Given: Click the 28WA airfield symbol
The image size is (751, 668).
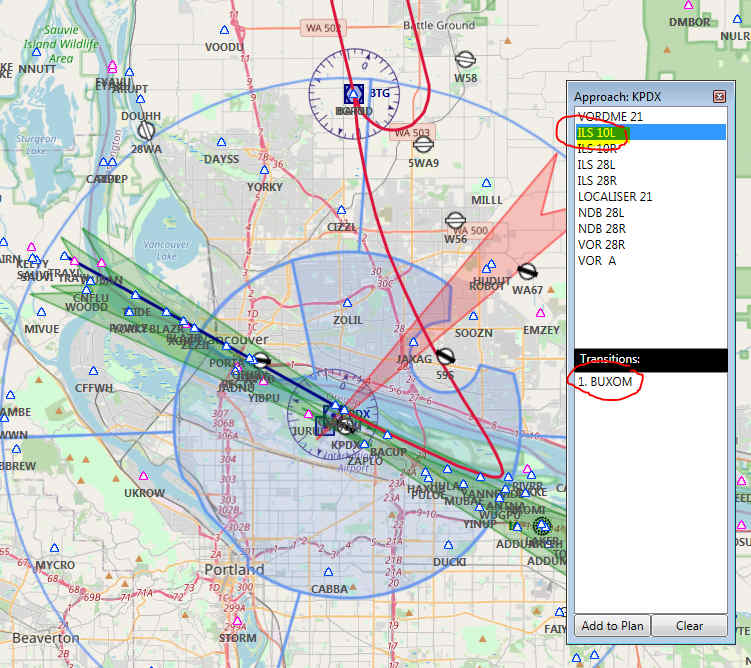Looking at the screenshot, I should pyautogui.click(x=146, y=130).
